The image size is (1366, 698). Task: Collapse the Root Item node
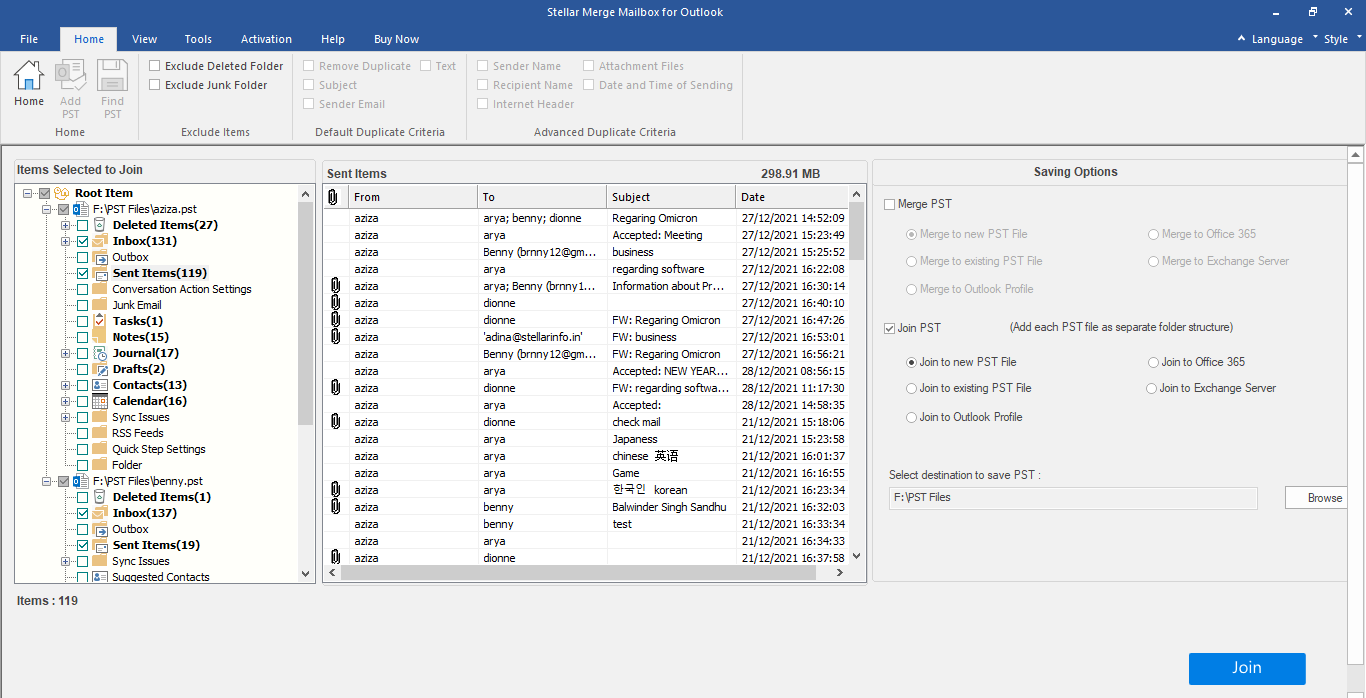(x=28, y=193)
